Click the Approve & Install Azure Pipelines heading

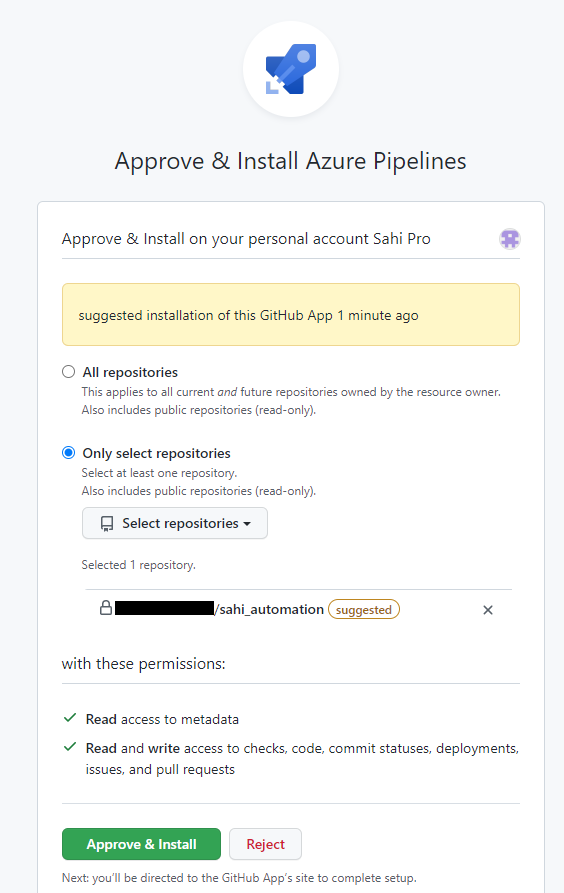pyautogui.click(x=291, y=161)
